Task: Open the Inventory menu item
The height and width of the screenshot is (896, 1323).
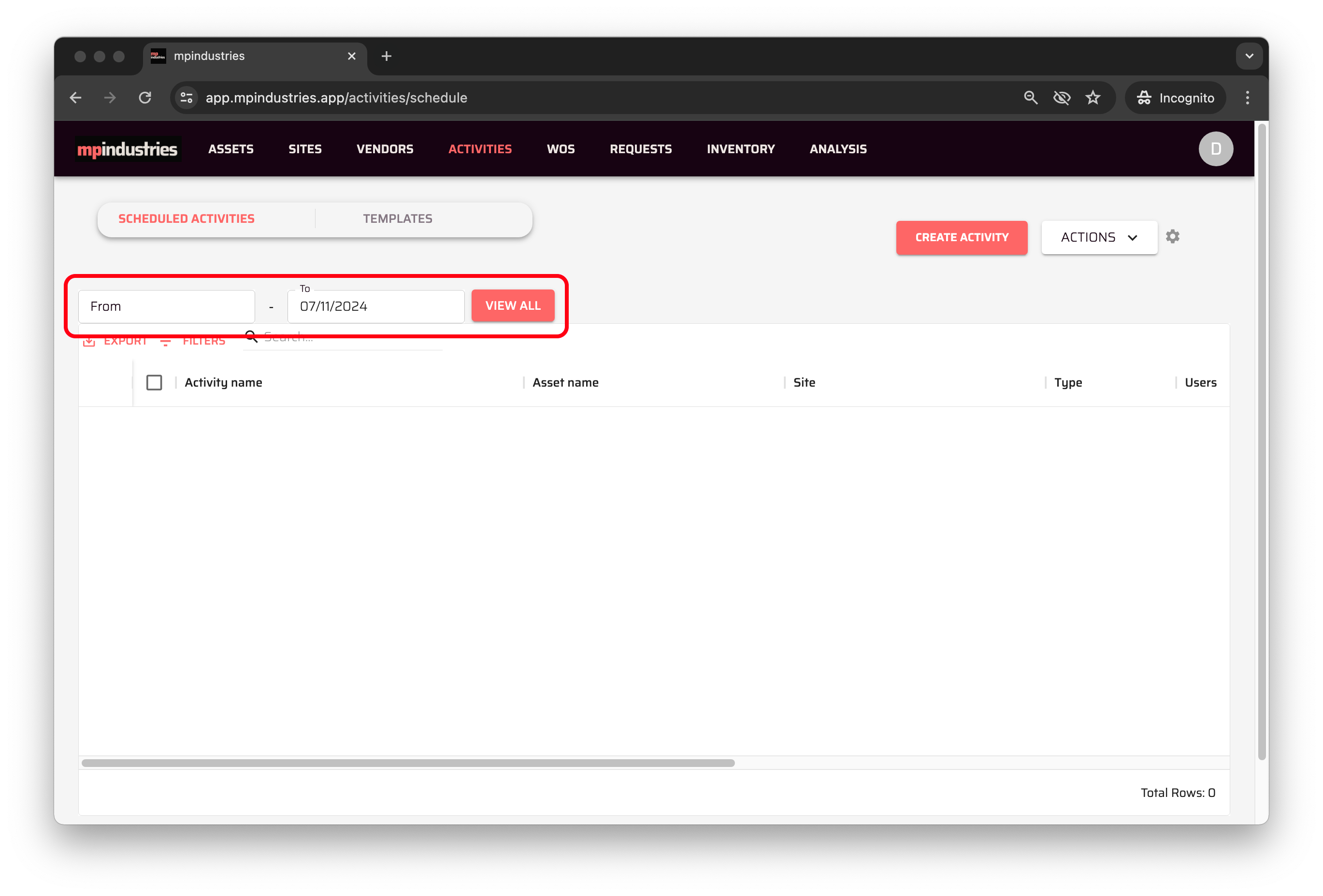Action: click(740, 149)
